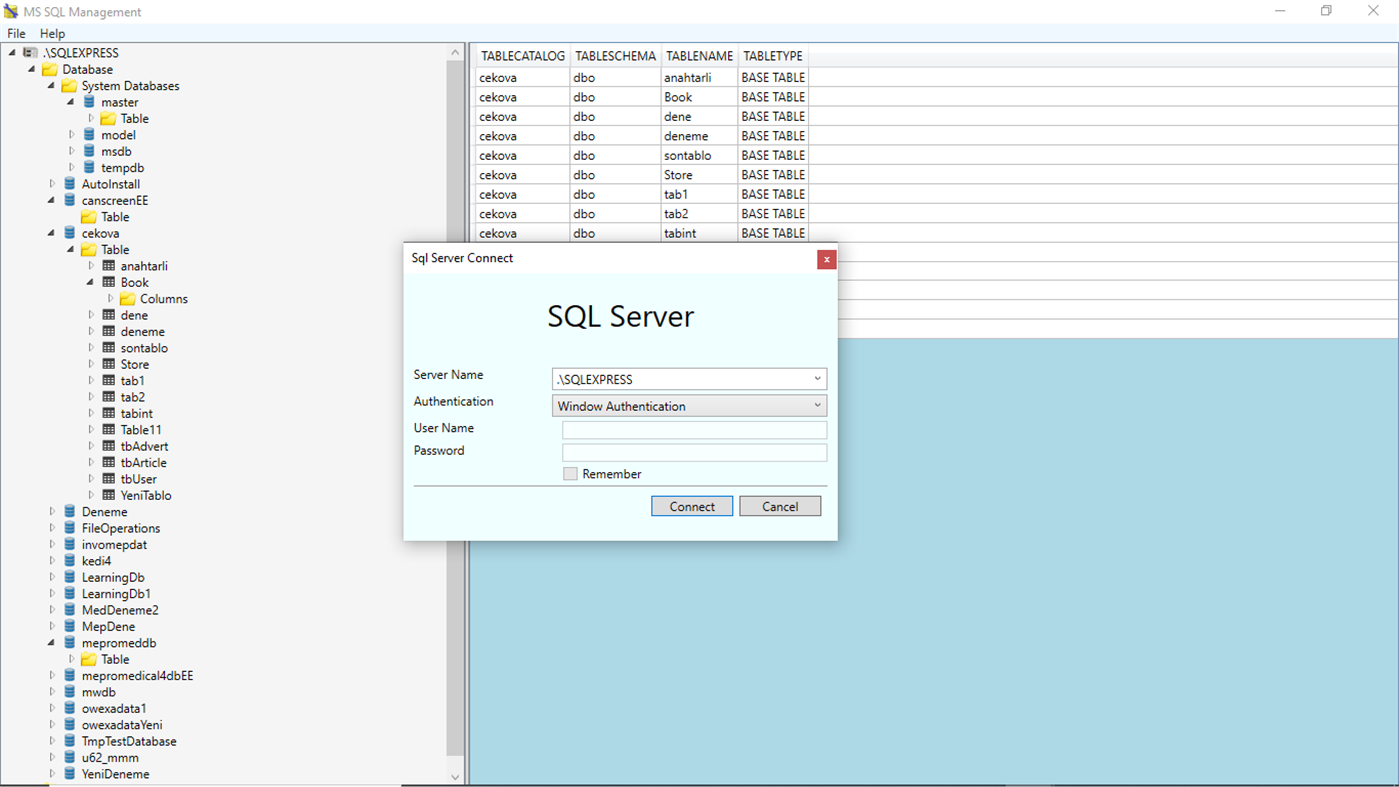Click BASE TABLE cell in sontablo row
This screenshot has width=1399, height=787.
pos(773,155)
